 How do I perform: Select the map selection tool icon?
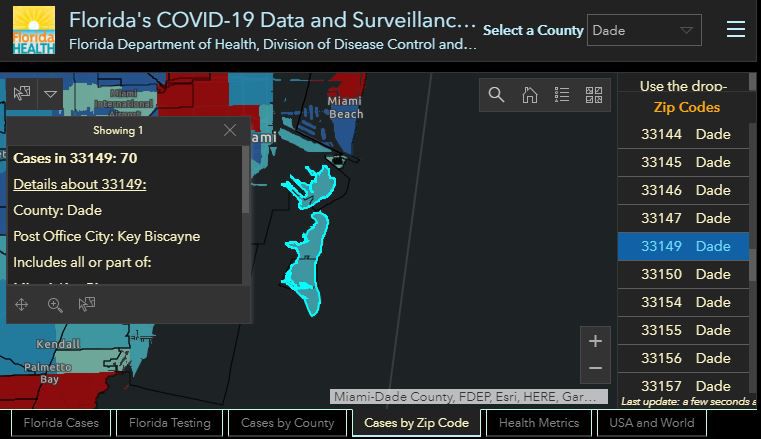[x=22, y=93]
